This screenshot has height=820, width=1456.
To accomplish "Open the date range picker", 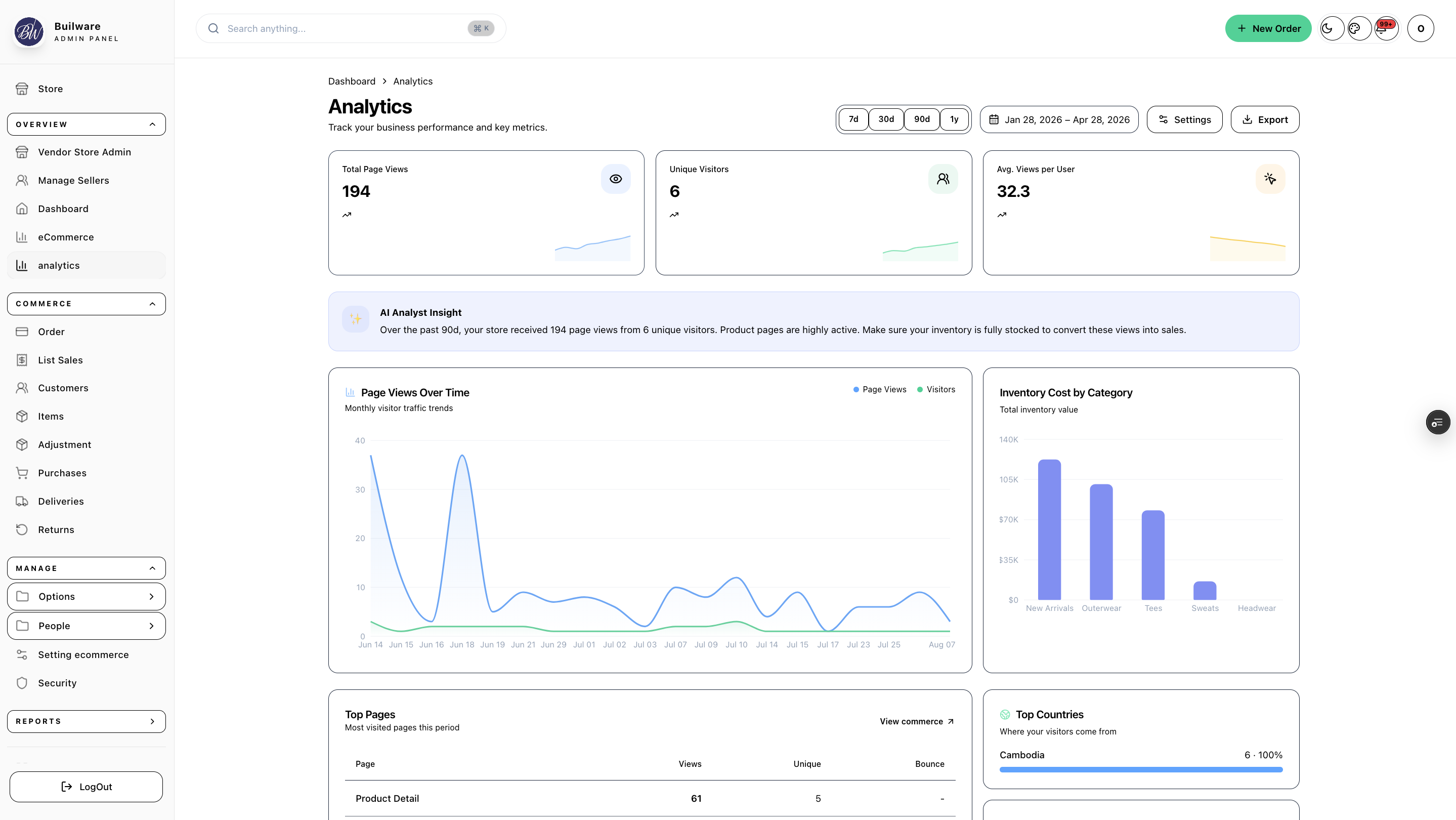I will (x=1059, y=119).
